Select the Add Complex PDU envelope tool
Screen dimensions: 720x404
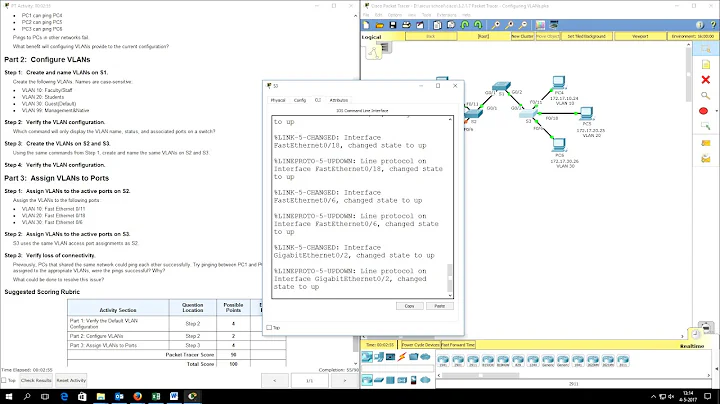[706, 159]
